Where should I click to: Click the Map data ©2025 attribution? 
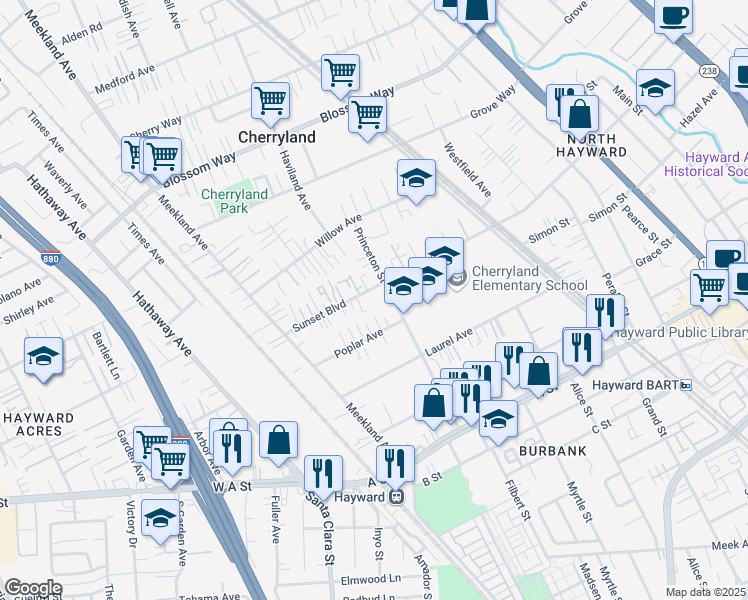pos(706,592)
